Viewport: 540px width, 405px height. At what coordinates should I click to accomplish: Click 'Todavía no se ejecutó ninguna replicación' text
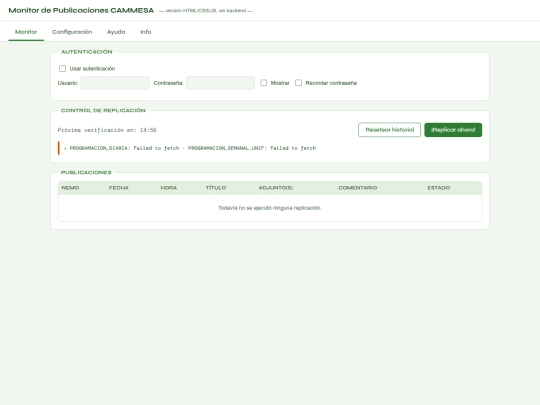(x=270, y=208)
